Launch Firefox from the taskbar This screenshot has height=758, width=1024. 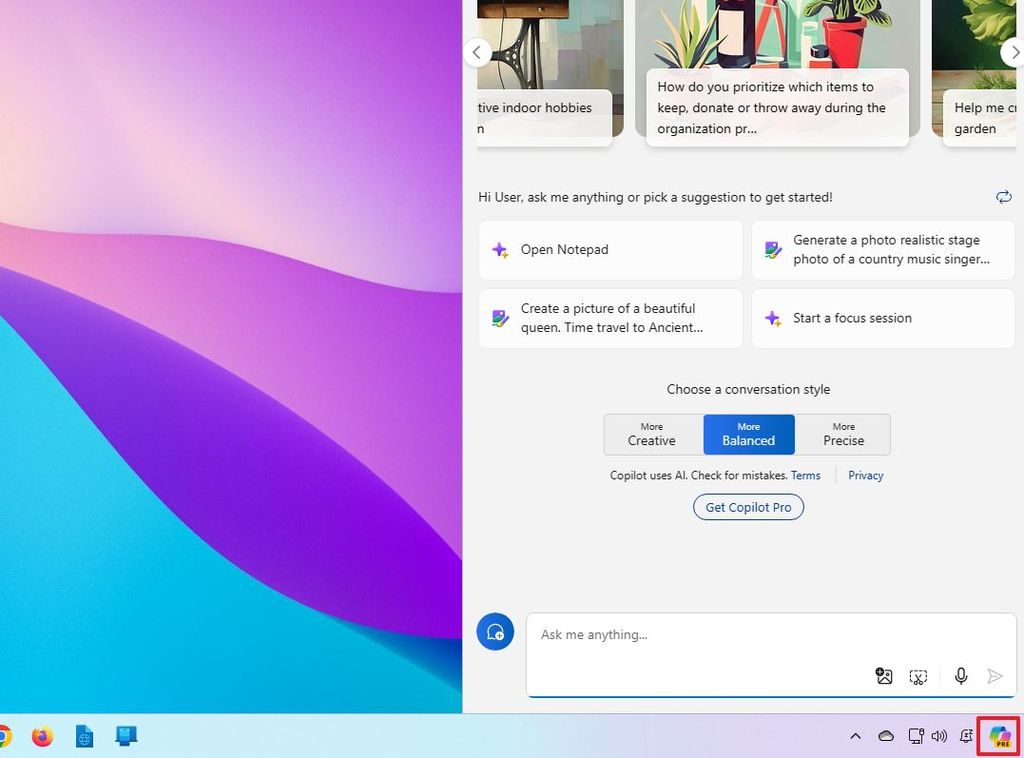pos(41,736)
